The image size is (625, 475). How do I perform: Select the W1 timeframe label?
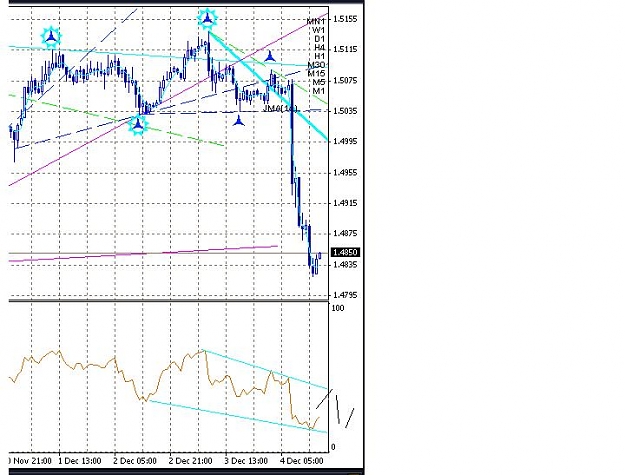(x=318, y=30)
